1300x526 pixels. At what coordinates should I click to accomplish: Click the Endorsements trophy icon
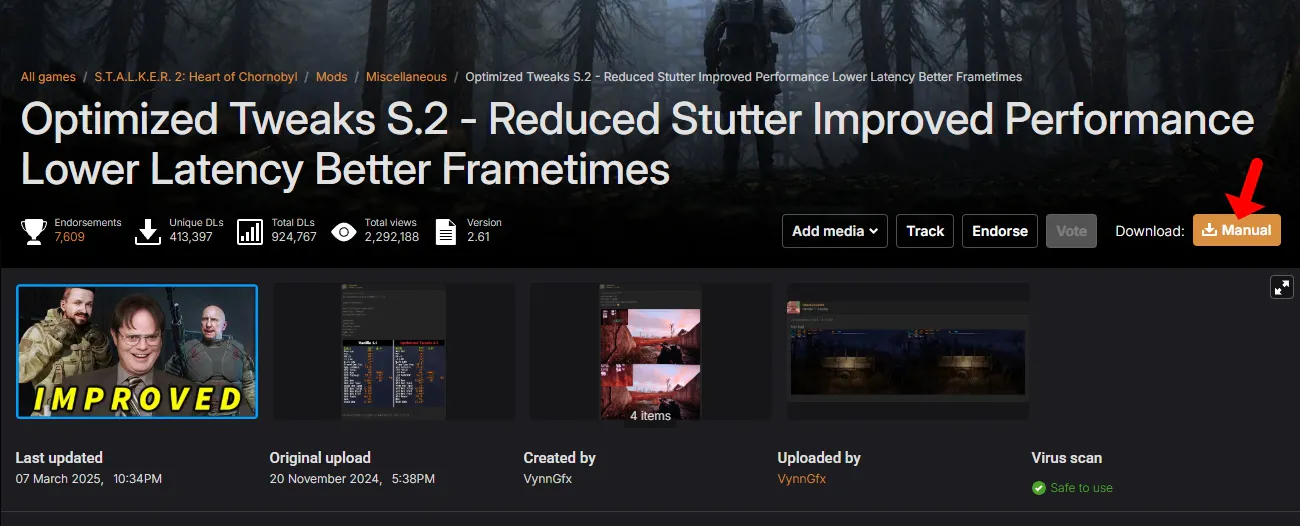point(34,231)
